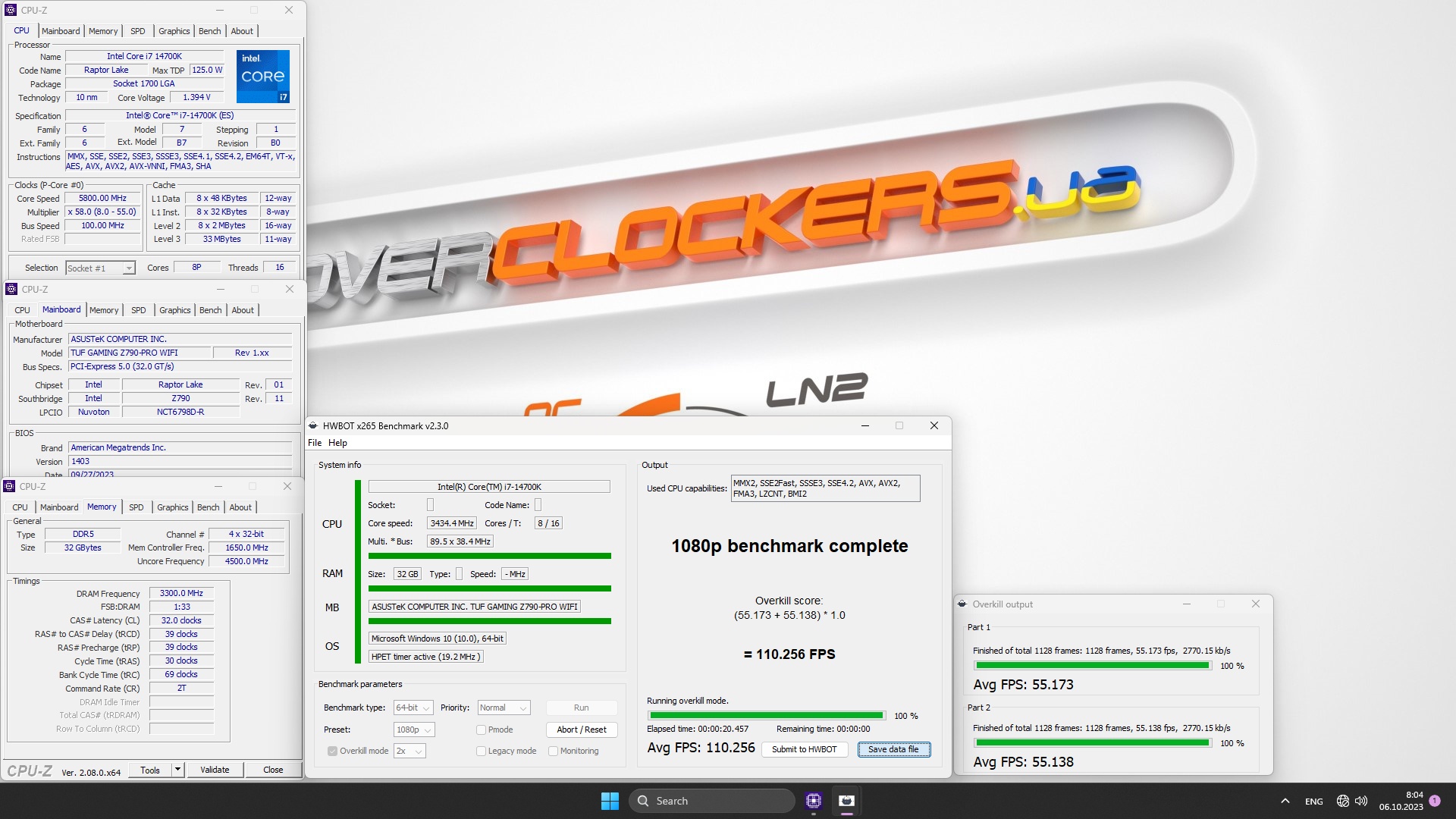
Task: Click the CPU-Z icon in Memory window title bar
Action: (10, 486)
